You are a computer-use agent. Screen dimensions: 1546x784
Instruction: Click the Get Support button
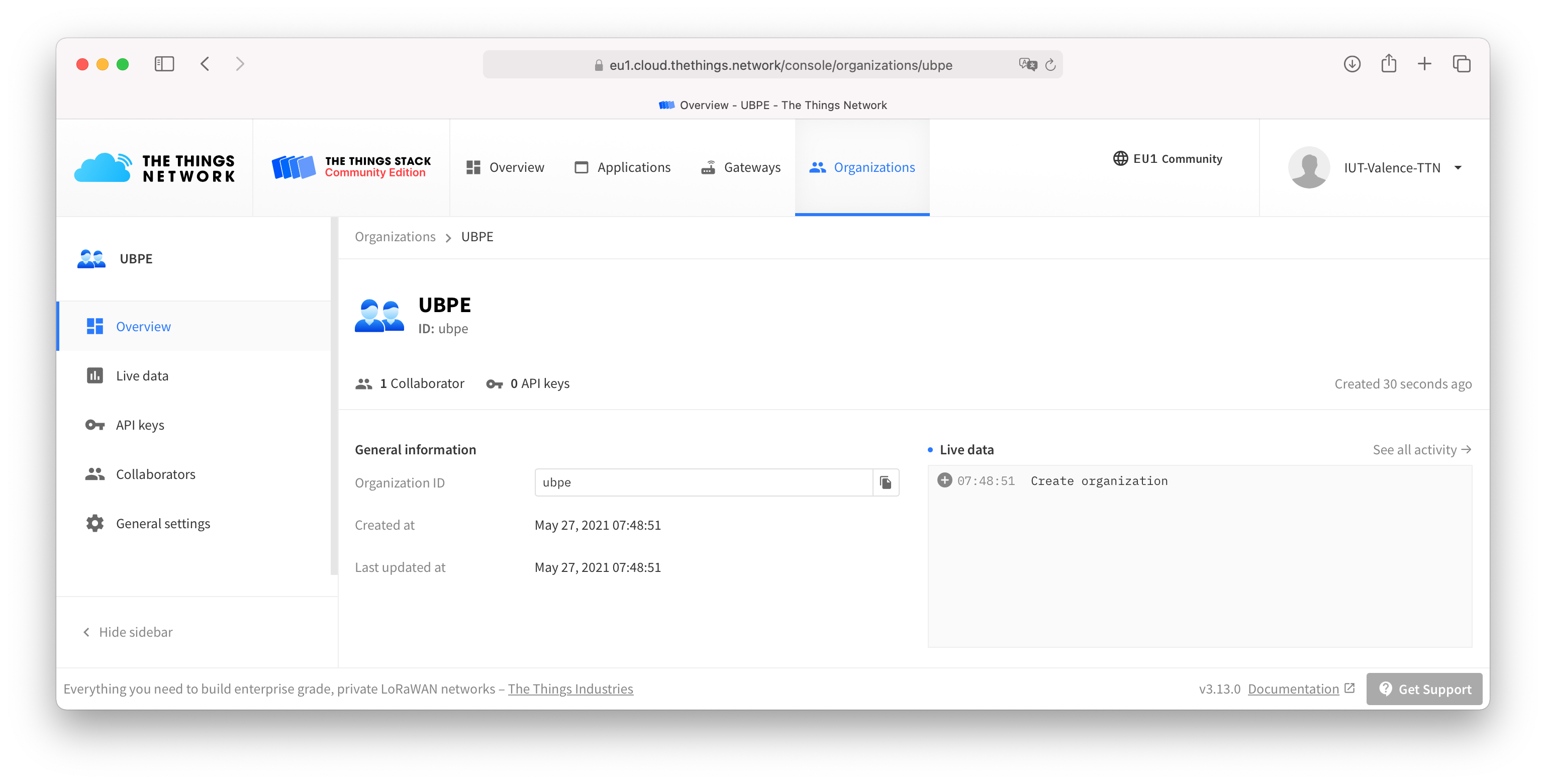tap(1423, 688)
